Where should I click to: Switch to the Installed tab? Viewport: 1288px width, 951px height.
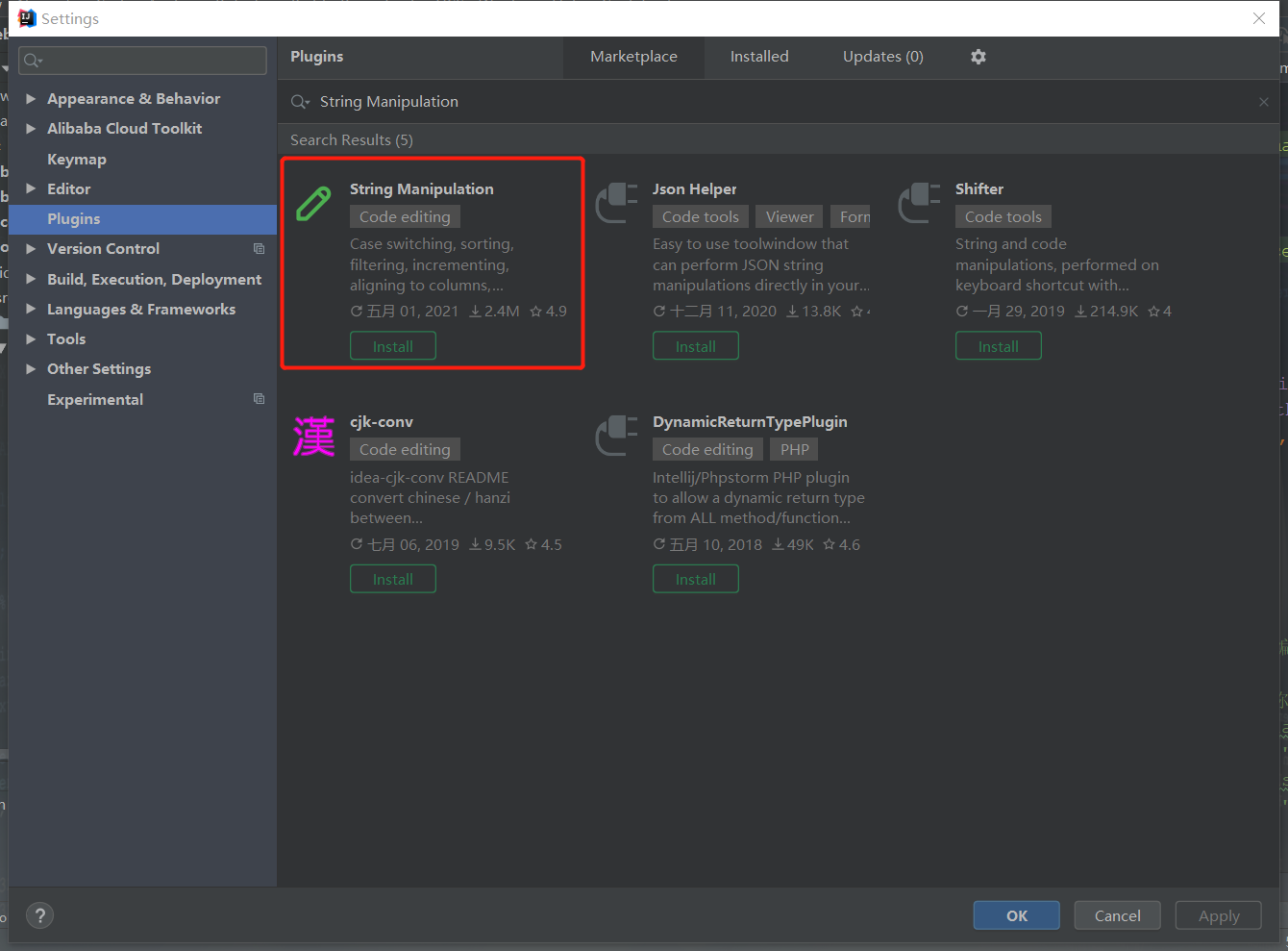[x=759, y=57]
